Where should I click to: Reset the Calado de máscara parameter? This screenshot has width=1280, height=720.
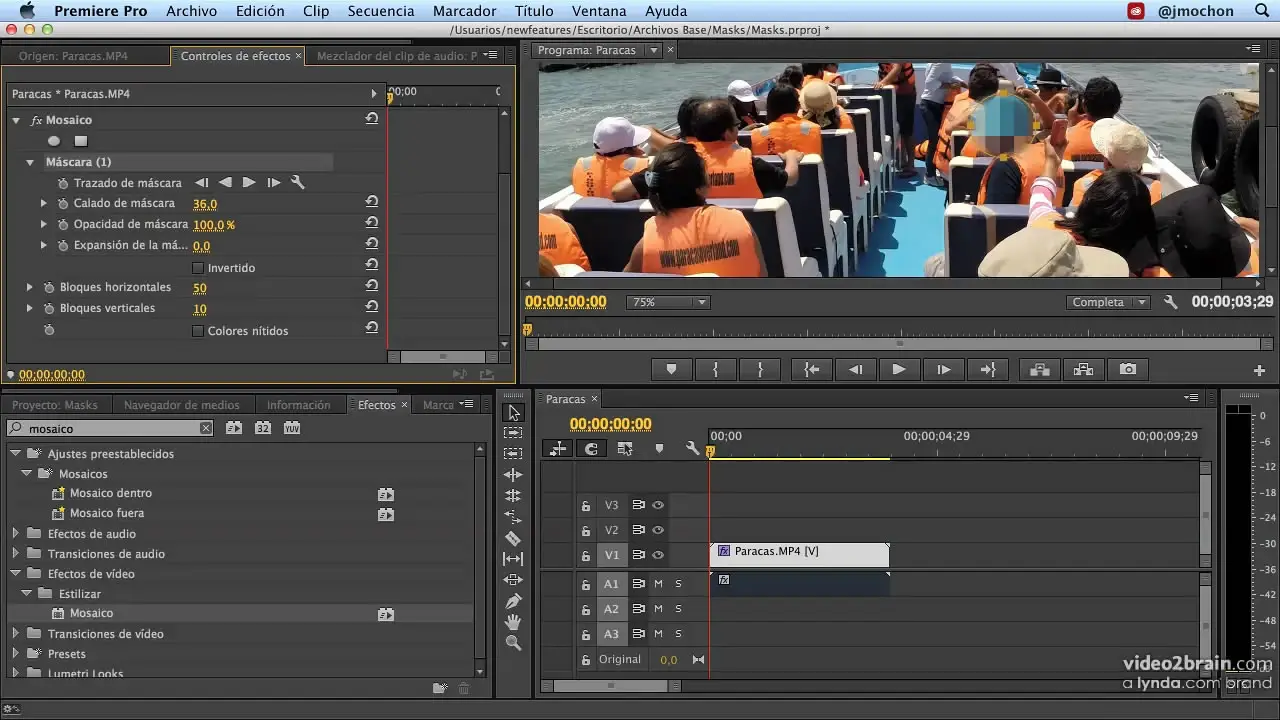tap(372, 203)
